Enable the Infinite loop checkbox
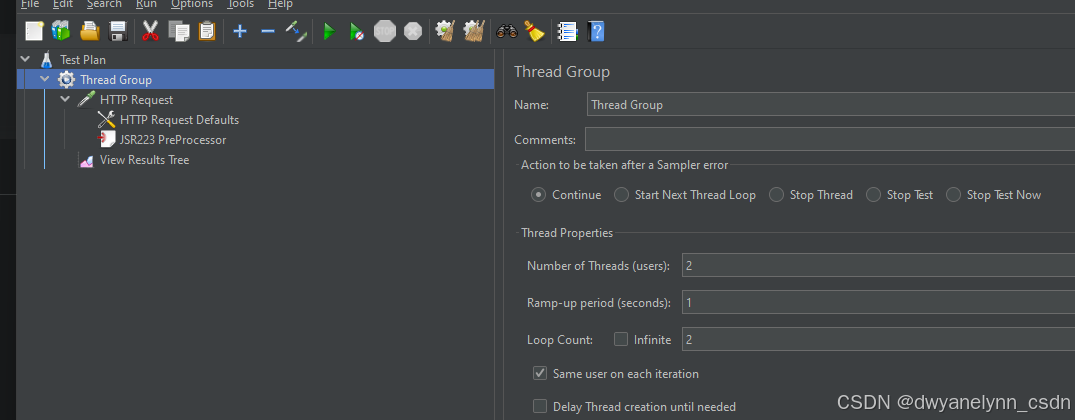The height and width of the screenshot is (420, 1075). (620, 338)
